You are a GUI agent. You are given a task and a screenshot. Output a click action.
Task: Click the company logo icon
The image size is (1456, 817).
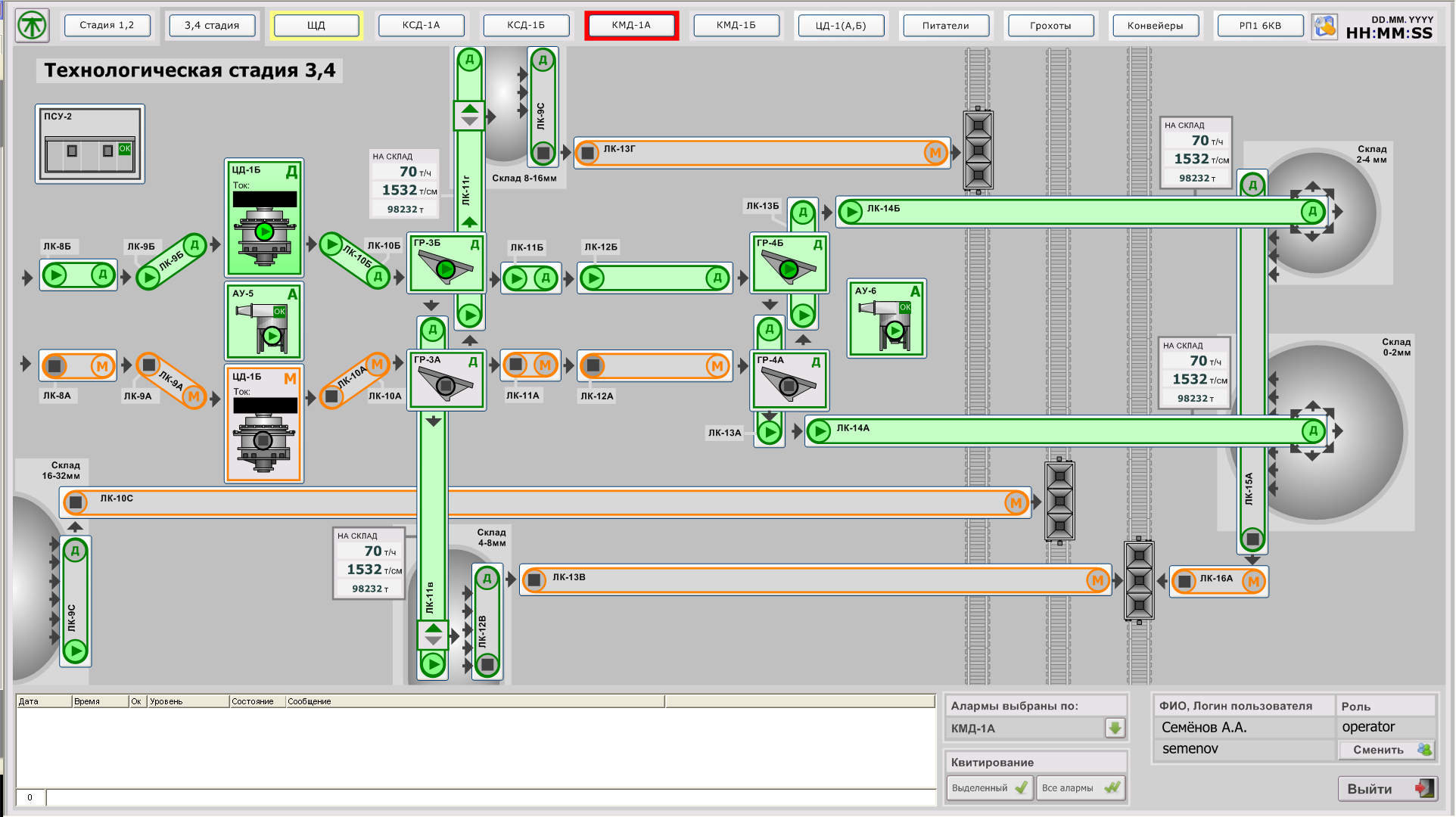[32, 26]
